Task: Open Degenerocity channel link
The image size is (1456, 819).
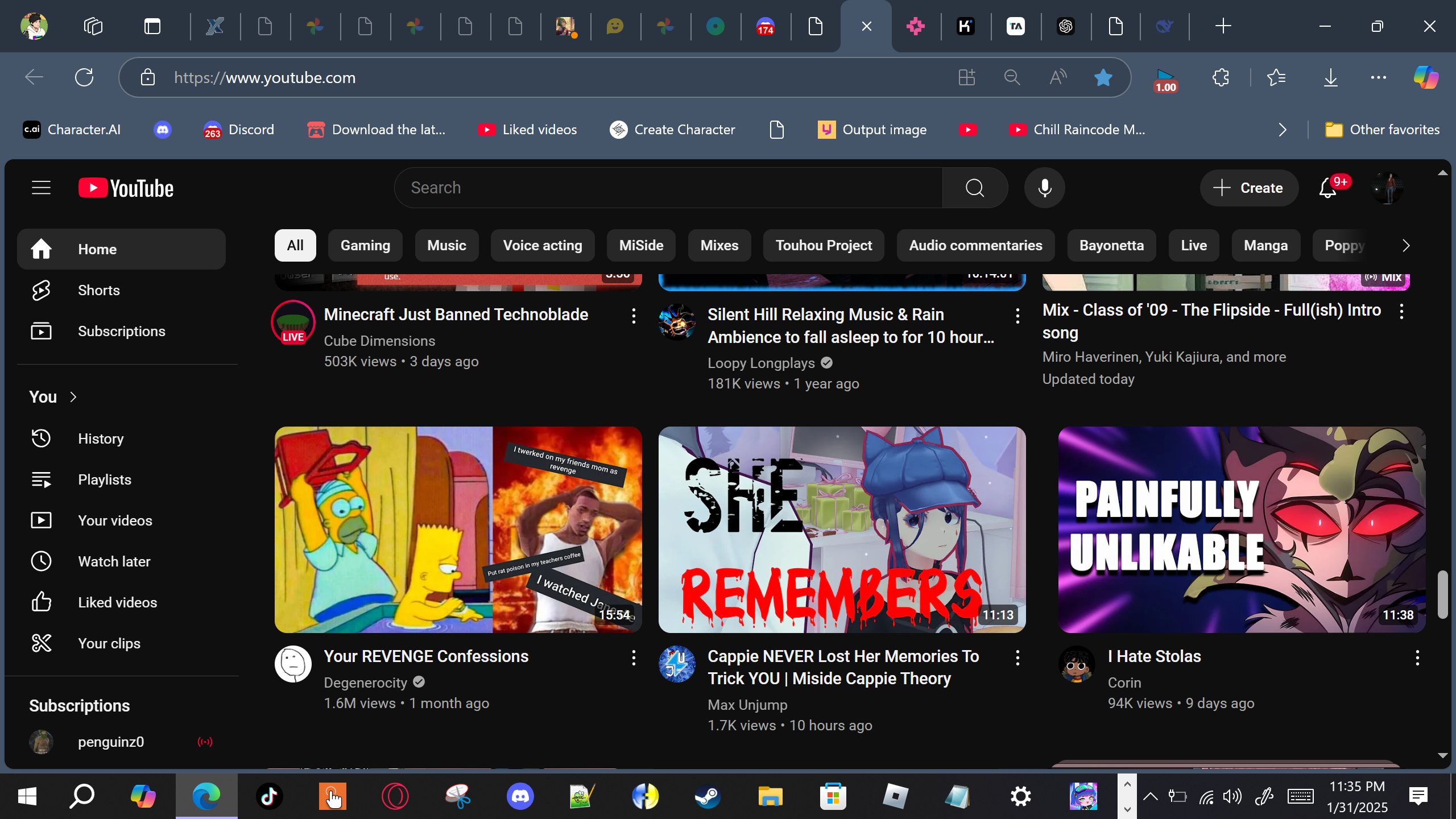Action: (x=365, y=682)
